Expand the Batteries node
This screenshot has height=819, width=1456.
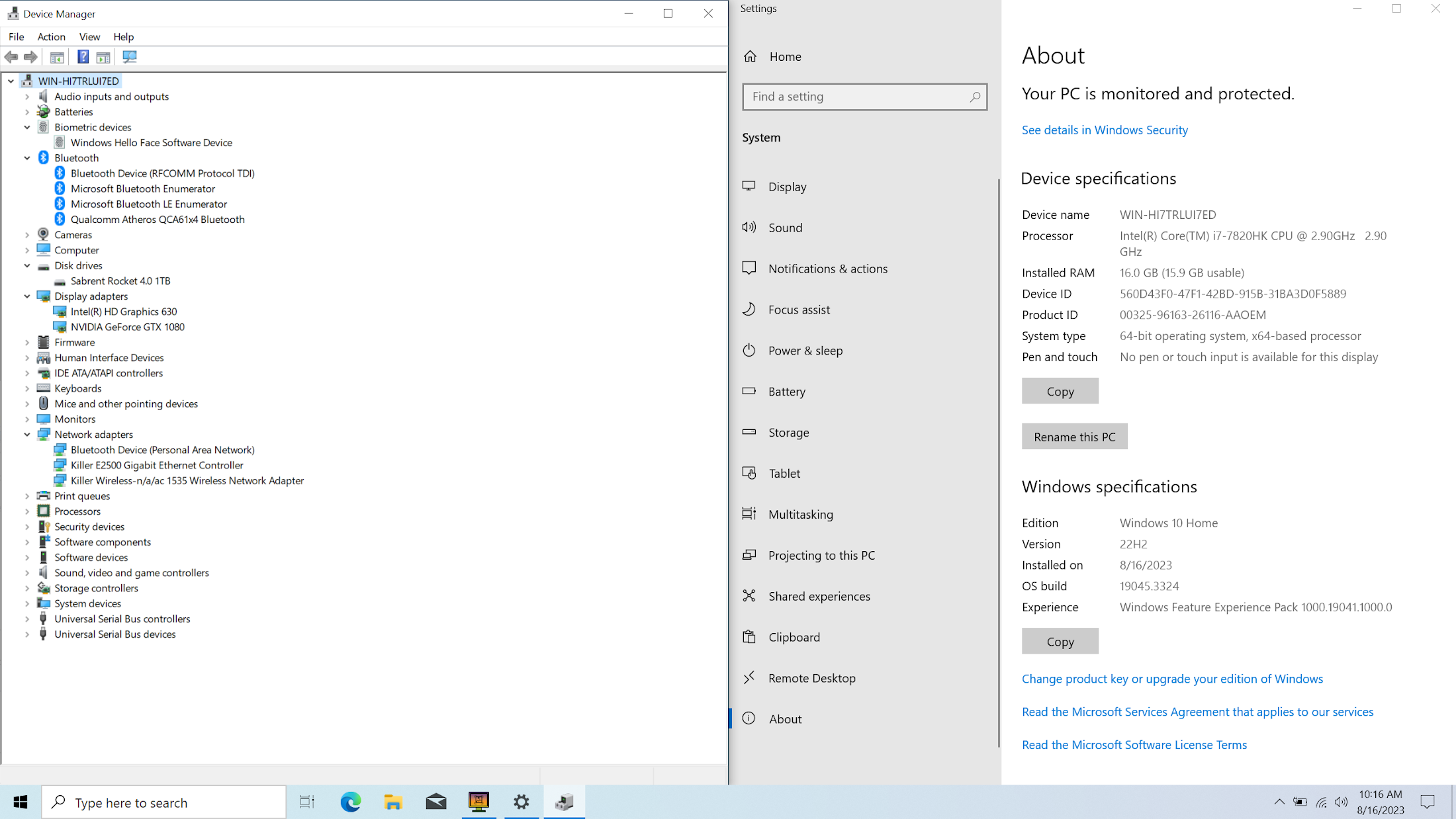point(27,112)
